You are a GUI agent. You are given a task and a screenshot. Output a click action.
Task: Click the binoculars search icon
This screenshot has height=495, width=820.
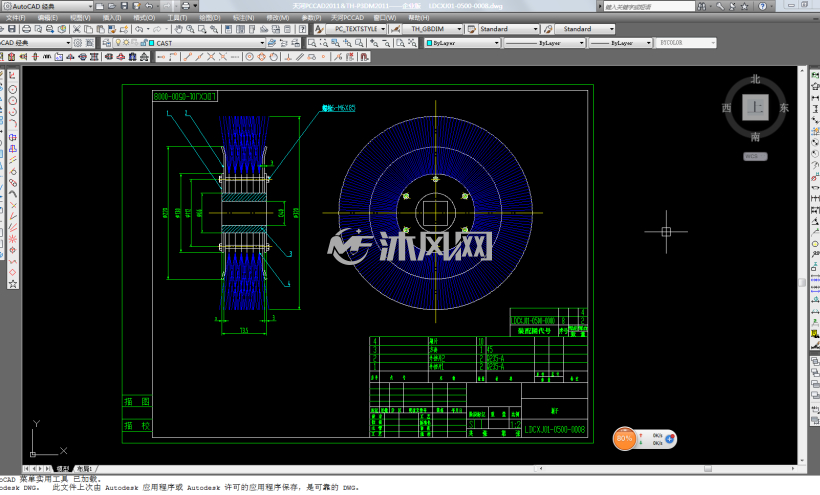coord(702,6)
